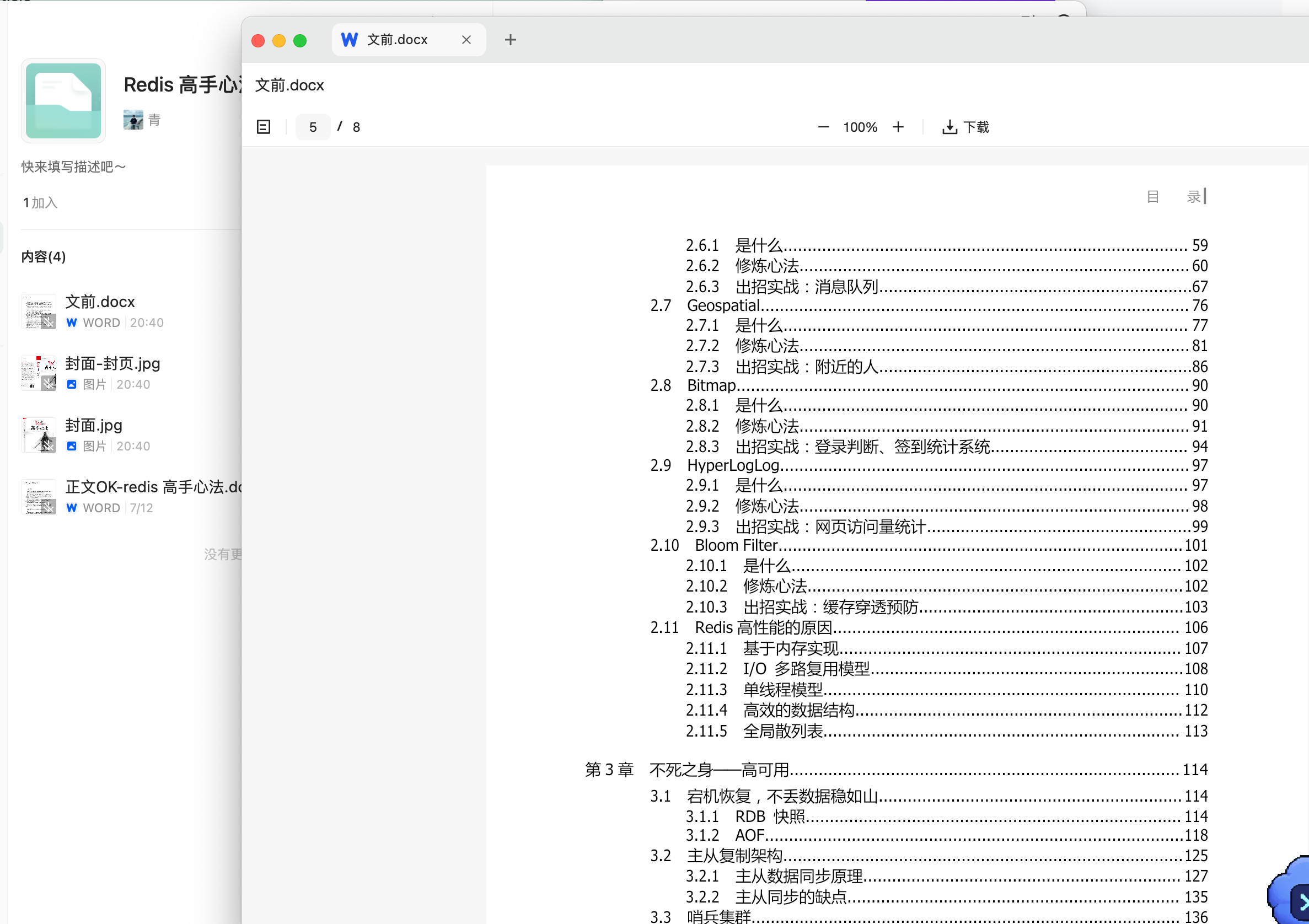Download the document via 下载 button

[x=965, y=127]
